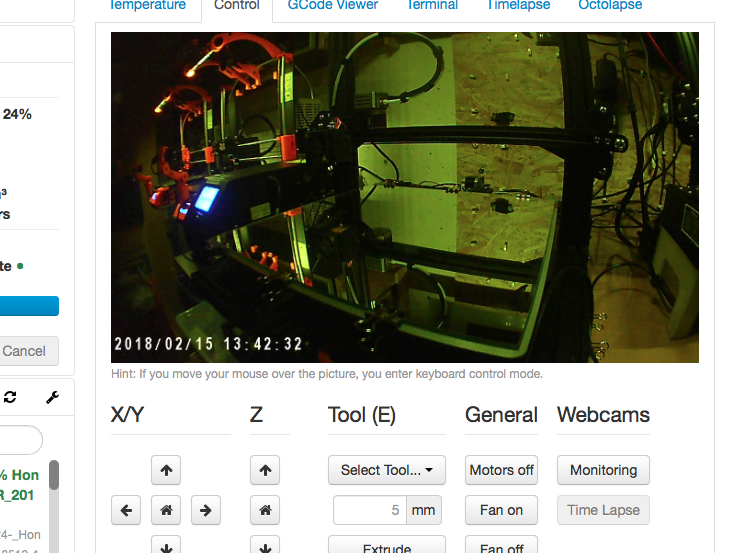This screenshot has width=732, height=553.
Task: Open the Temperature tab
Action: 147,5
